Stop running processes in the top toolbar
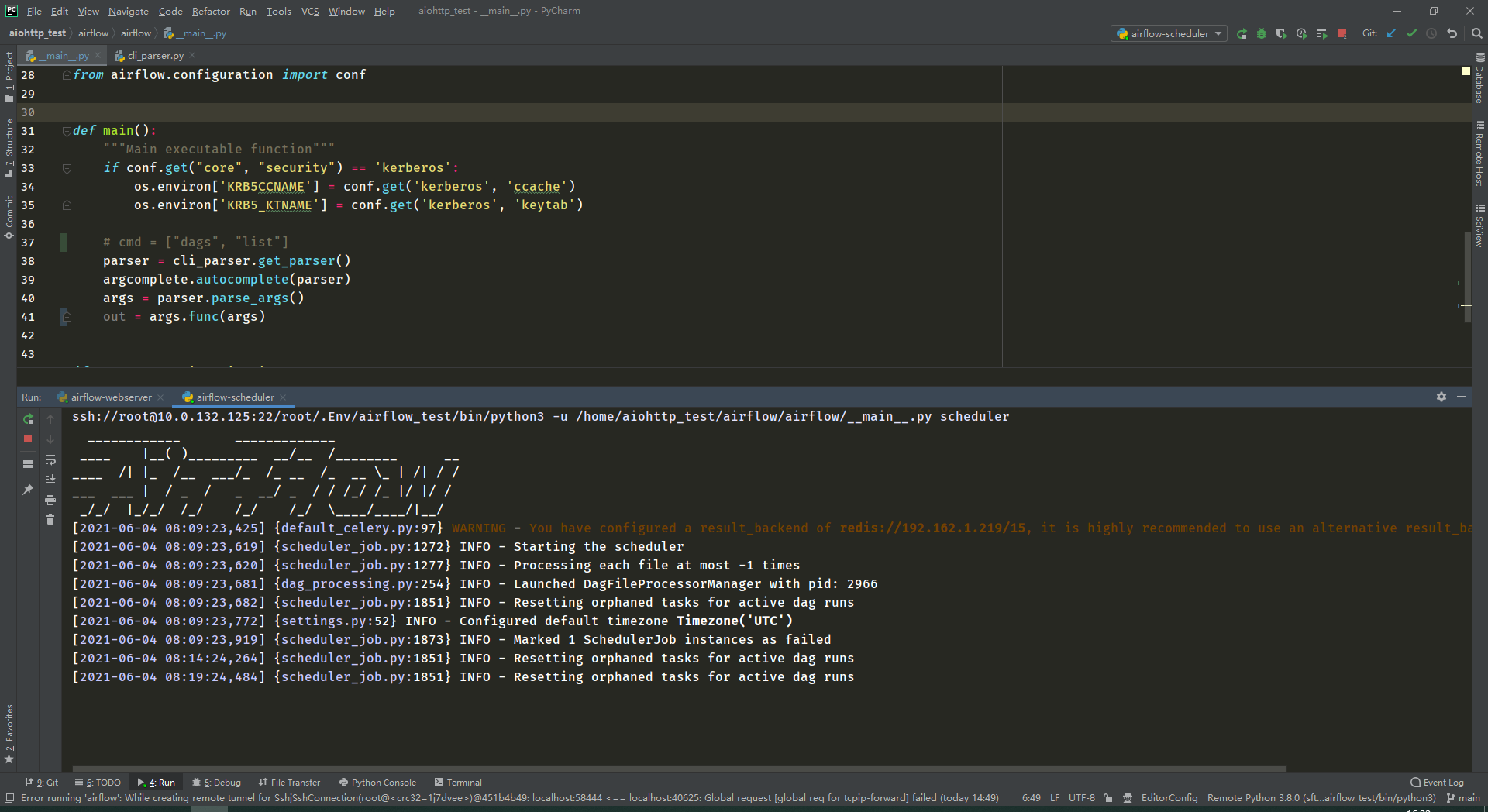The width and height of the screenshot is (1488, 812). (1342, 33)
